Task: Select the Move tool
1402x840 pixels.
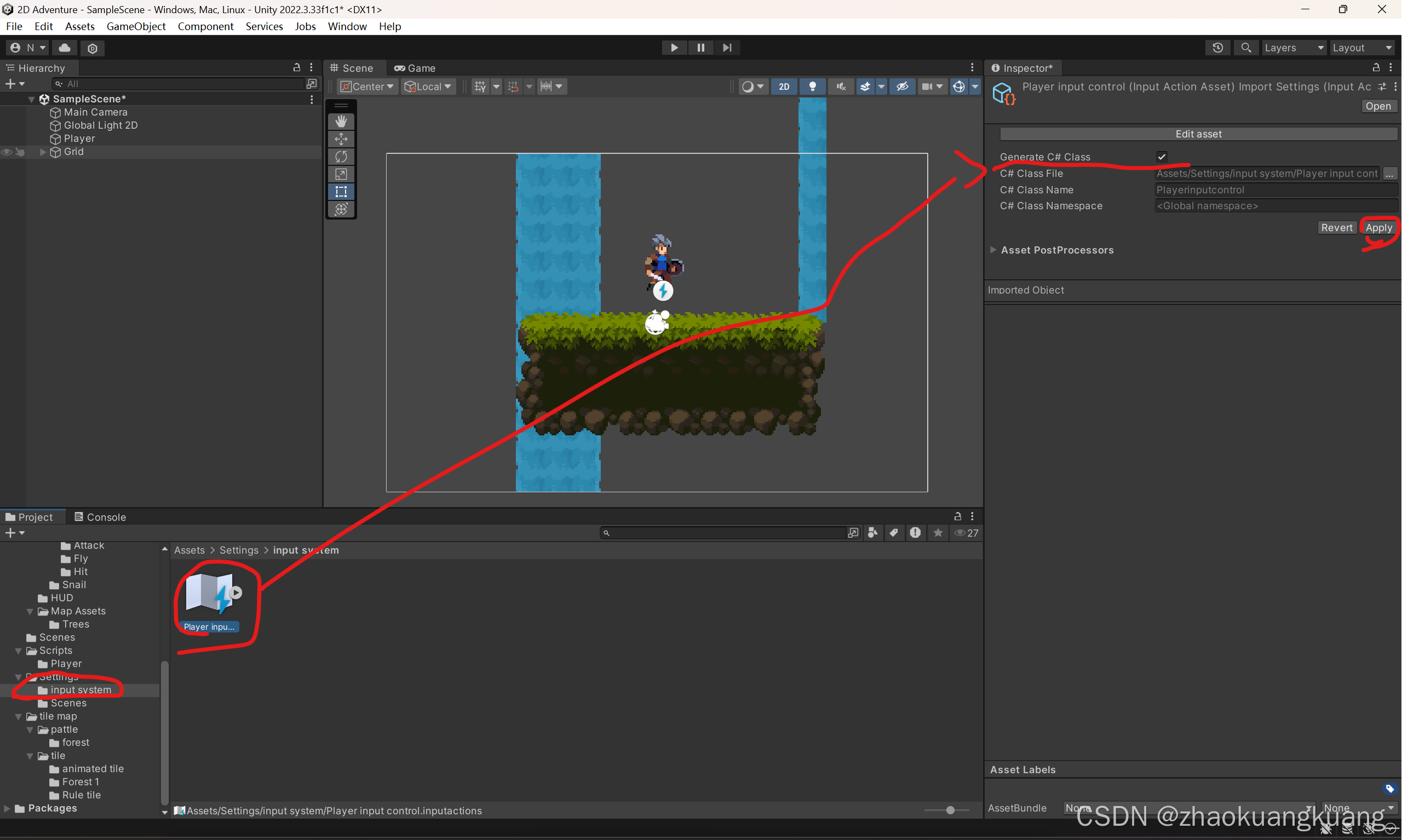Action: click(x=341, y=139)
